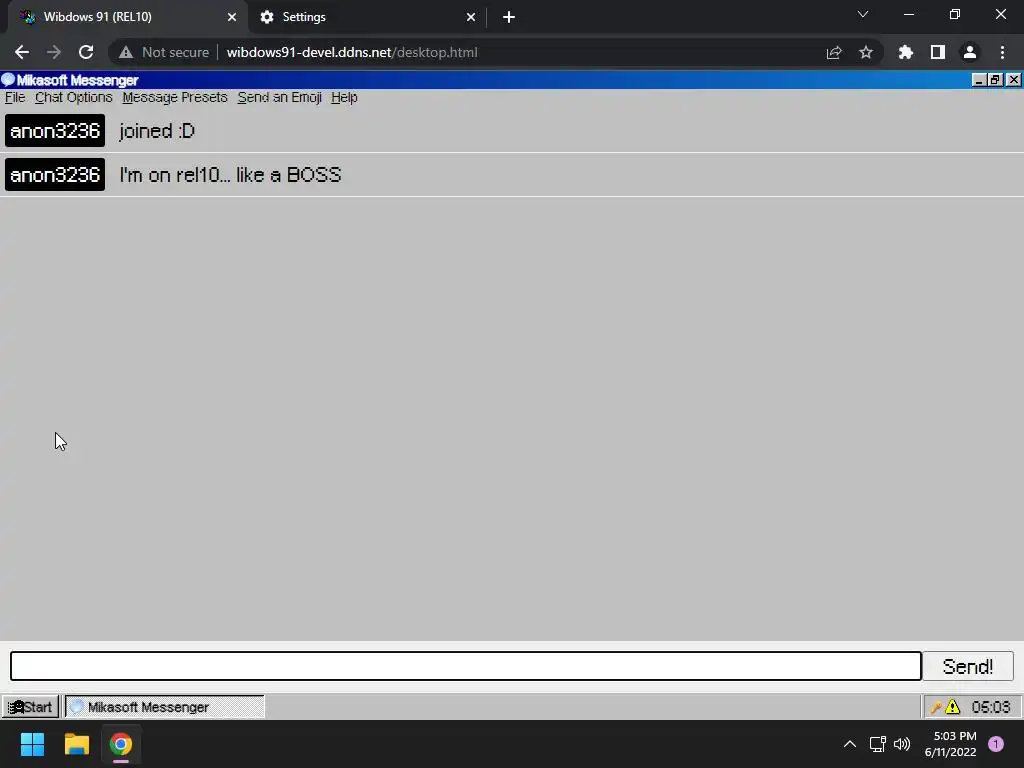Click the key icon in Wibdows tray
1024x768 pixels.
[936, 707]
